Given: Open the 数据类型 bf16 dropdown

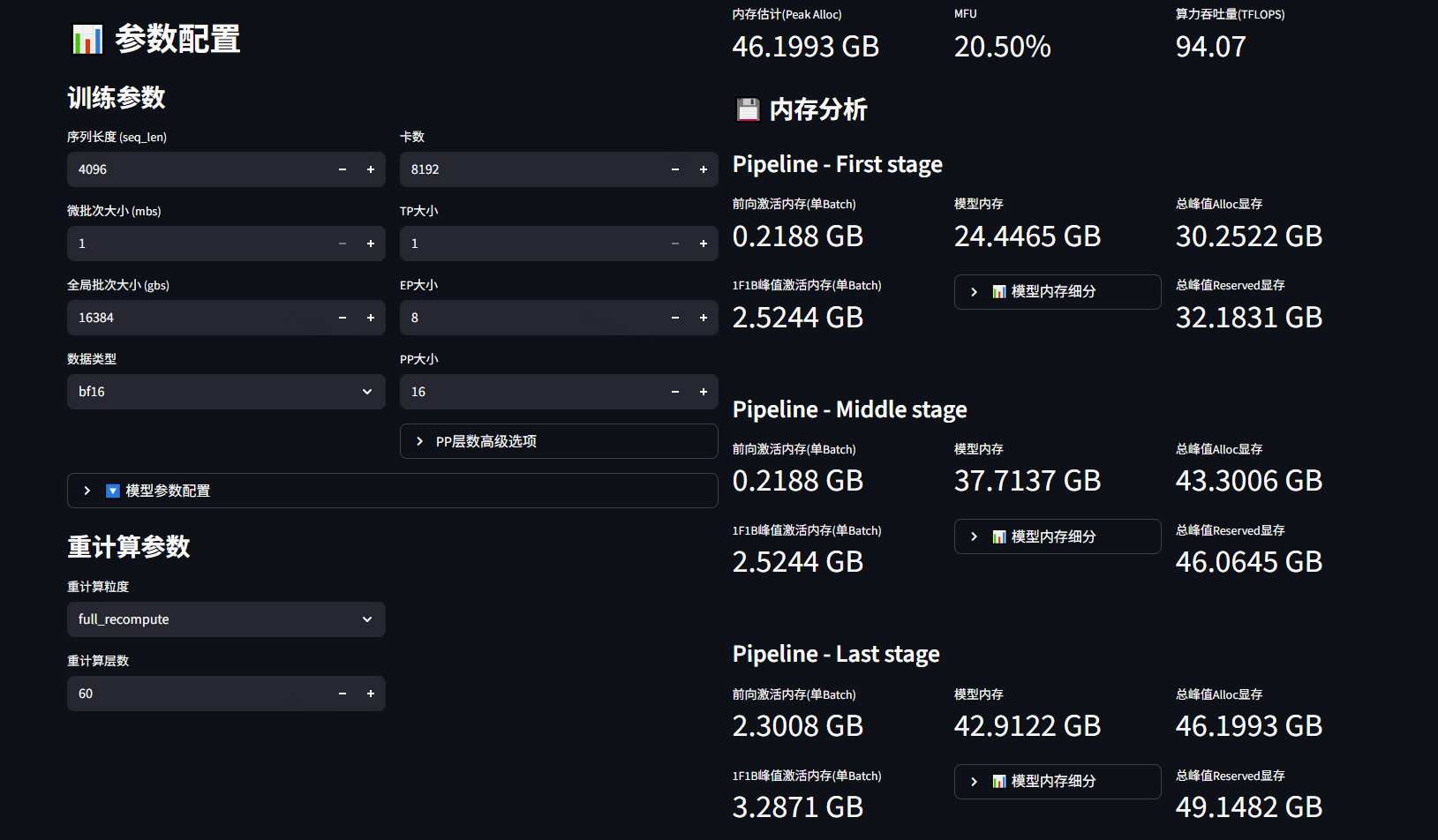Looking at the screenshot, I should click(226, 392).
